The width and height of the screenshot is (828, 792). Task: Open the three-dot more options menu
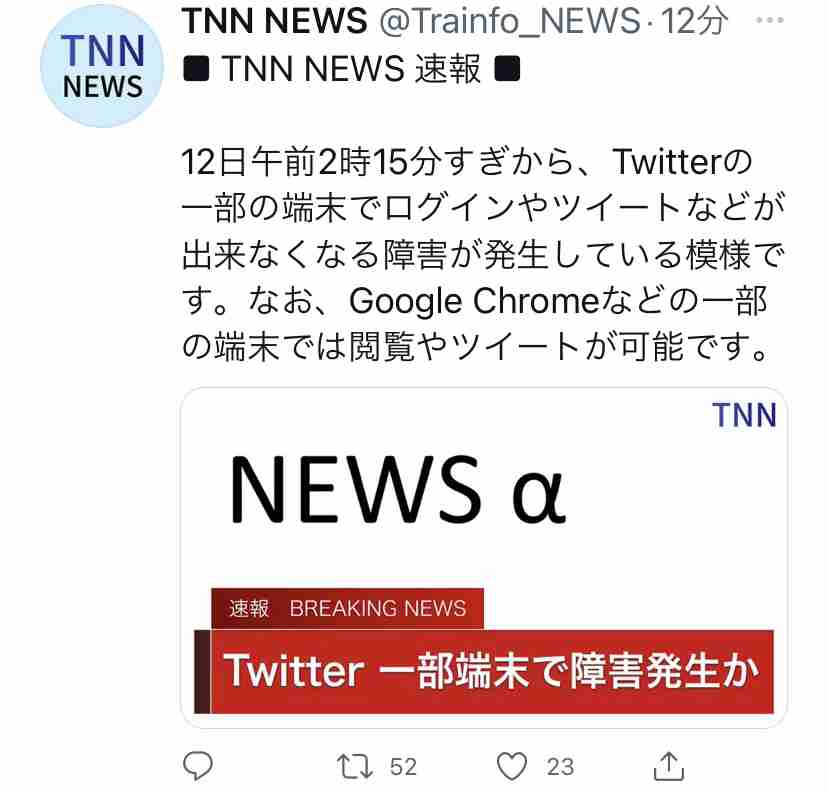(x=769, y=20)
